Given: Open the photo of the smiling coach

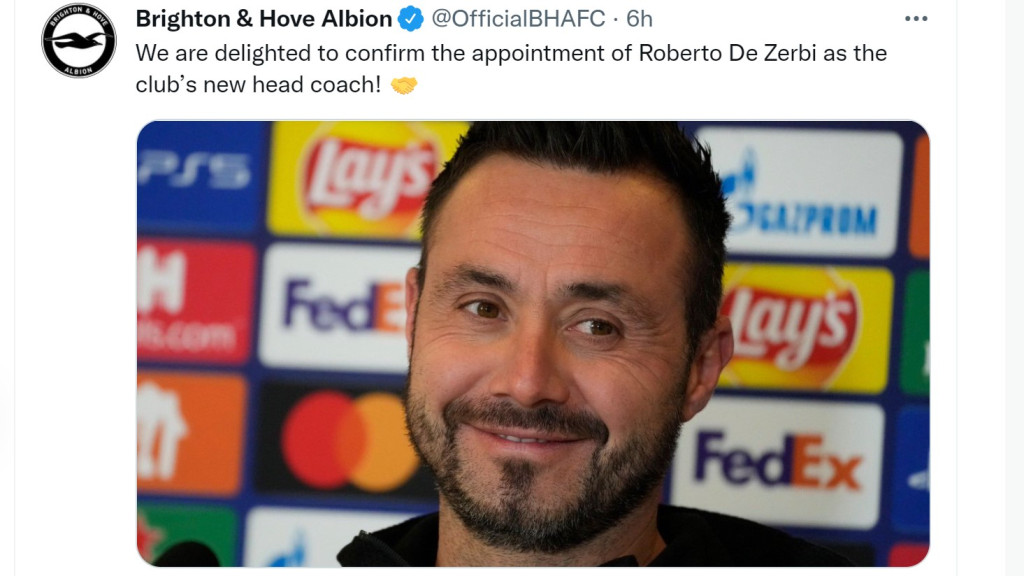Looking at the screenshot, I should coord(533,344).
